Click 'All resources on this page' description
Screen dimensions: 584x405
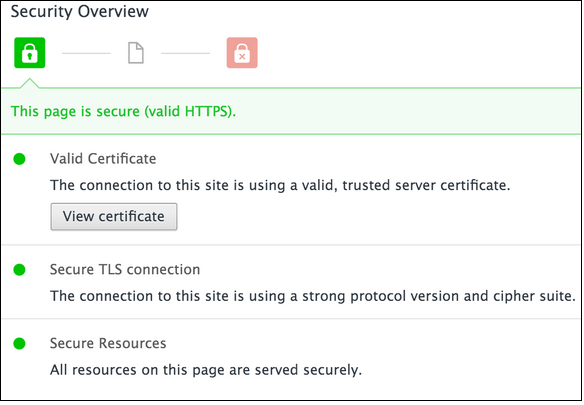[206, 370]
